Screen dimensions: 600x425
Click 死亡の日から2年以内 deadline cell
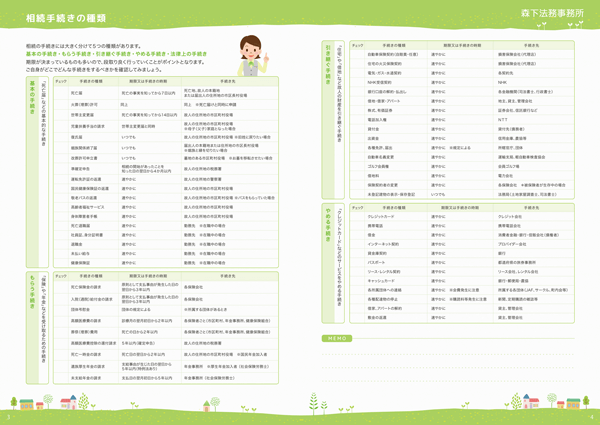click(140, 332)
